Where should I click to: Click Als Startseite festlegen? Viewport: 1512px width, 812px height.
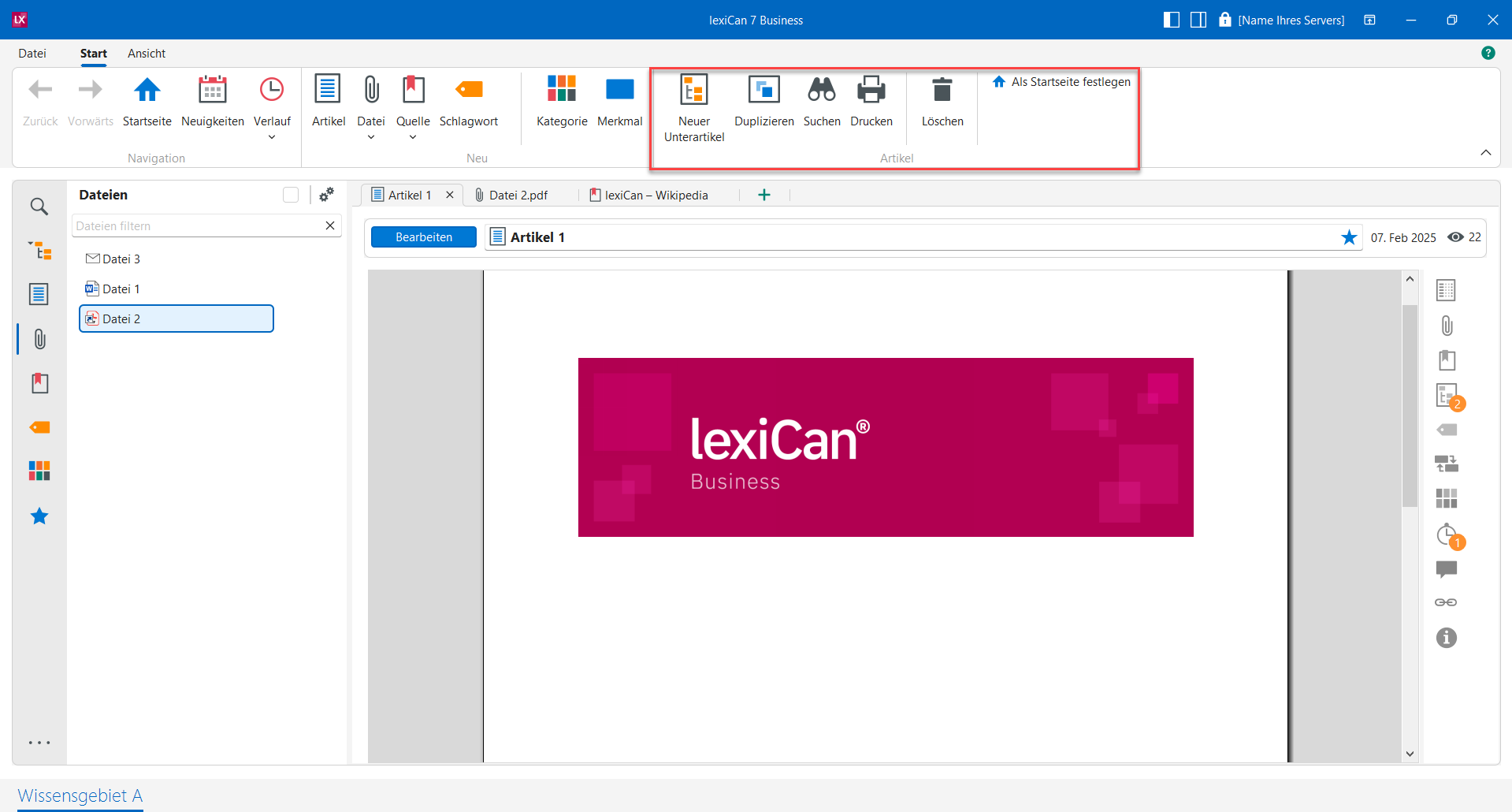coord(1062,82)
